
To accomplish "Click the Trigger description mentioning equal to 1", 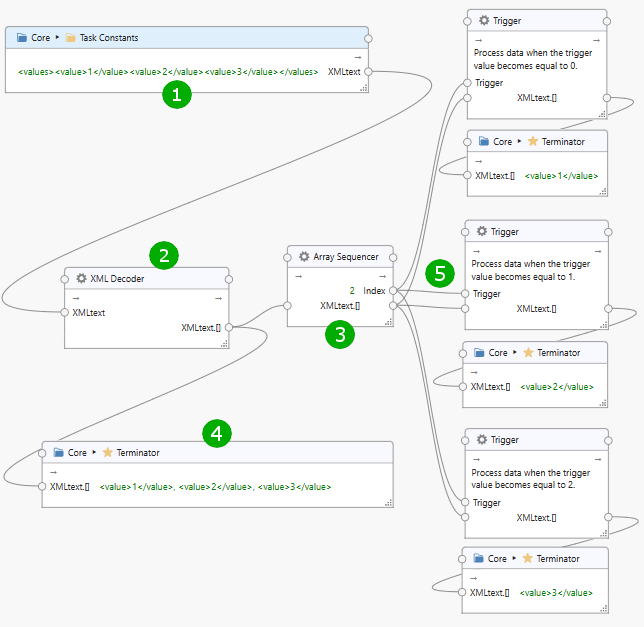I will click(530, 272).
